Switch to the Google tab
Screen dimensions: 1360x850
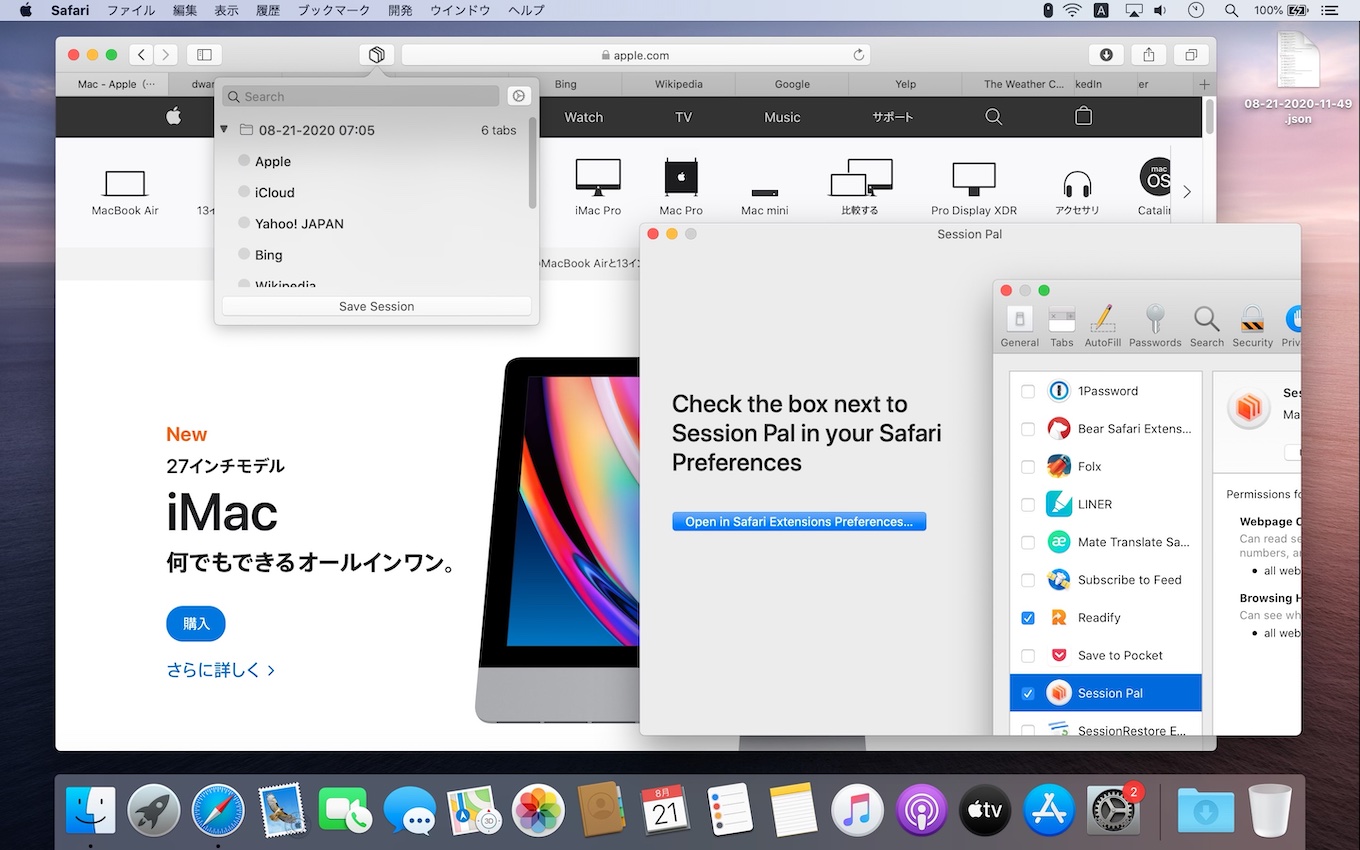click(792, 84)
